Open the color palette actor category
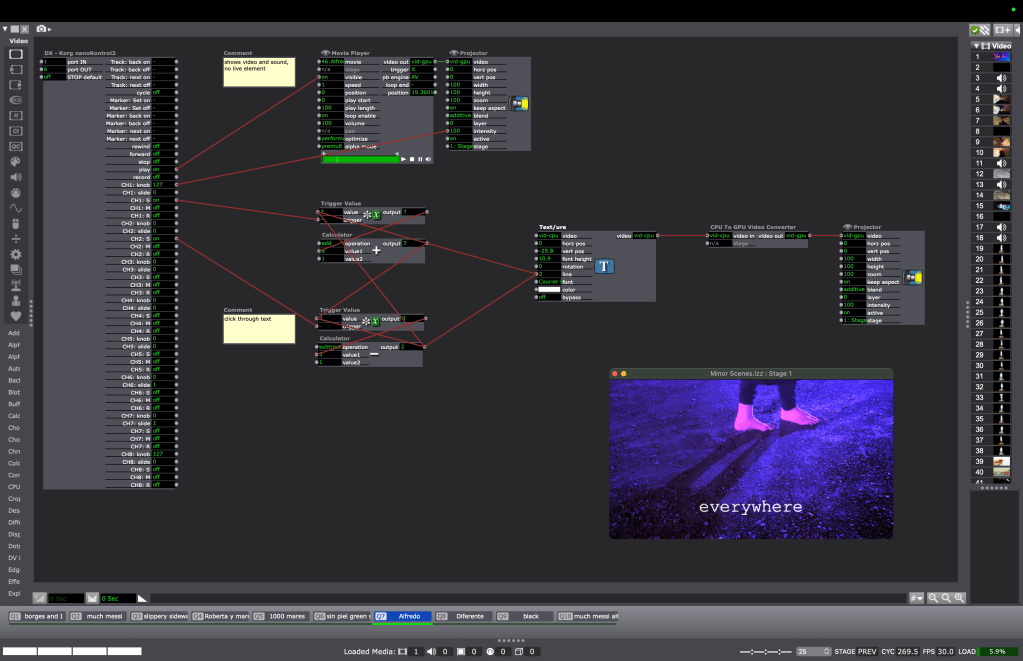The image size is (1023, 661). point(16,161)
